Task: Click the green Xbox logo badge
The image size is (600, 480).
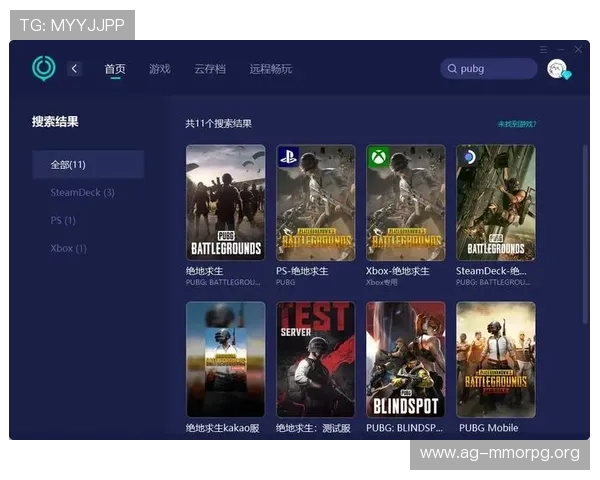Action: (x=378, y=157)
